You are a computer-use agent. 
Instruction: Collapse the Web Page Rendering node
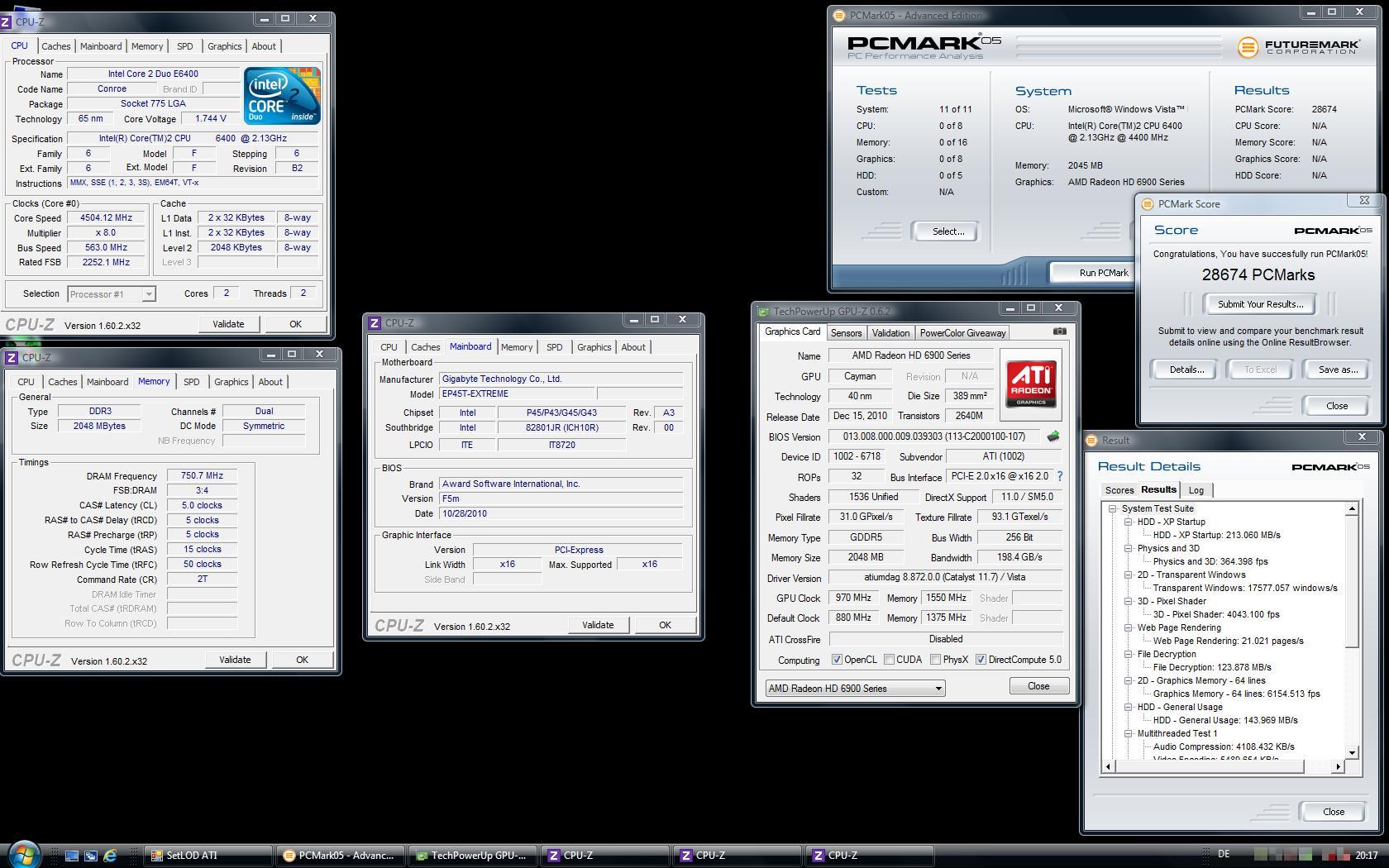tap(1128, 627)
